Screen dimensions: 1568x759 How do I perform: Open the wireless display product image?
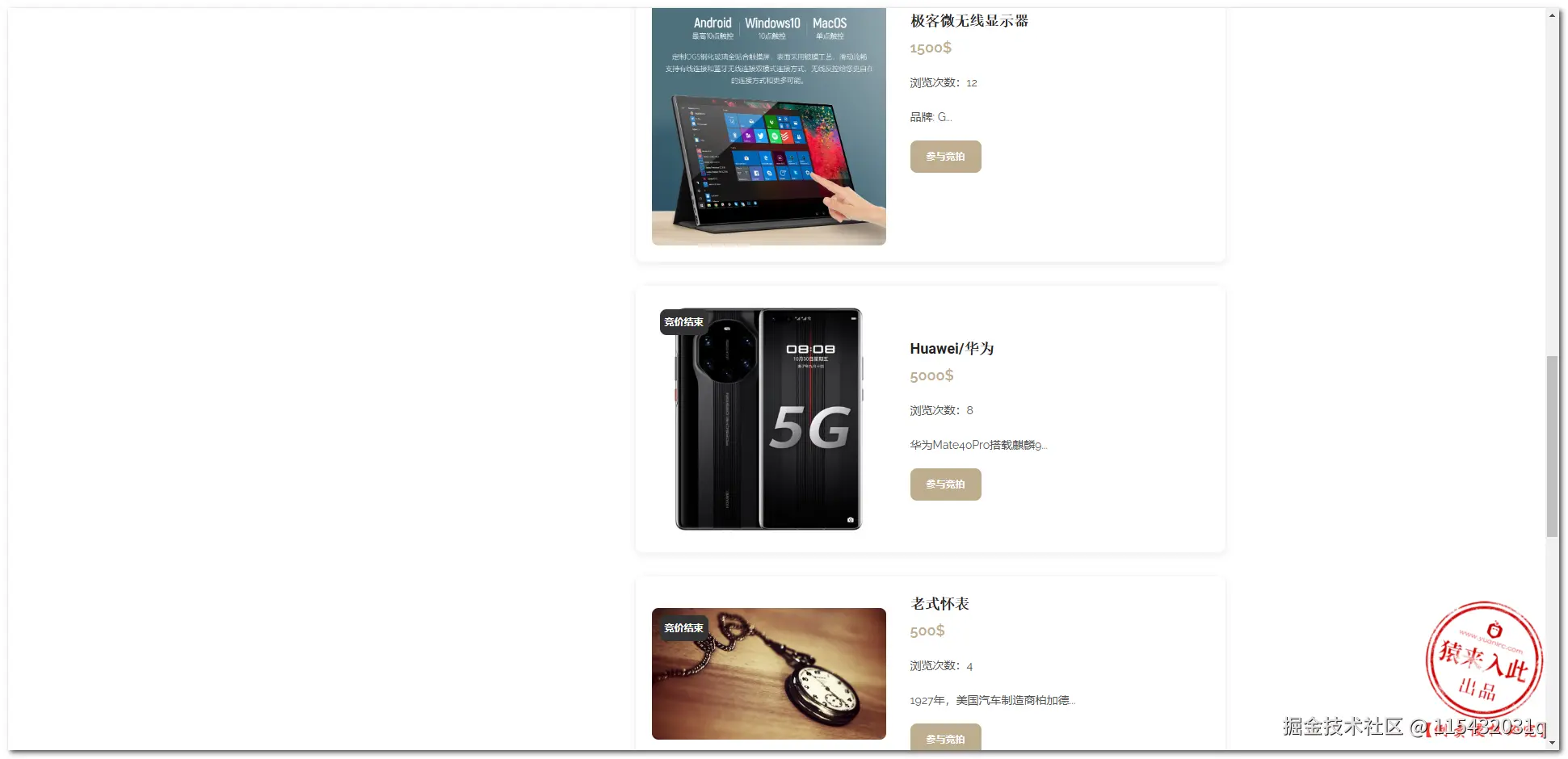[x=769, y=127]
